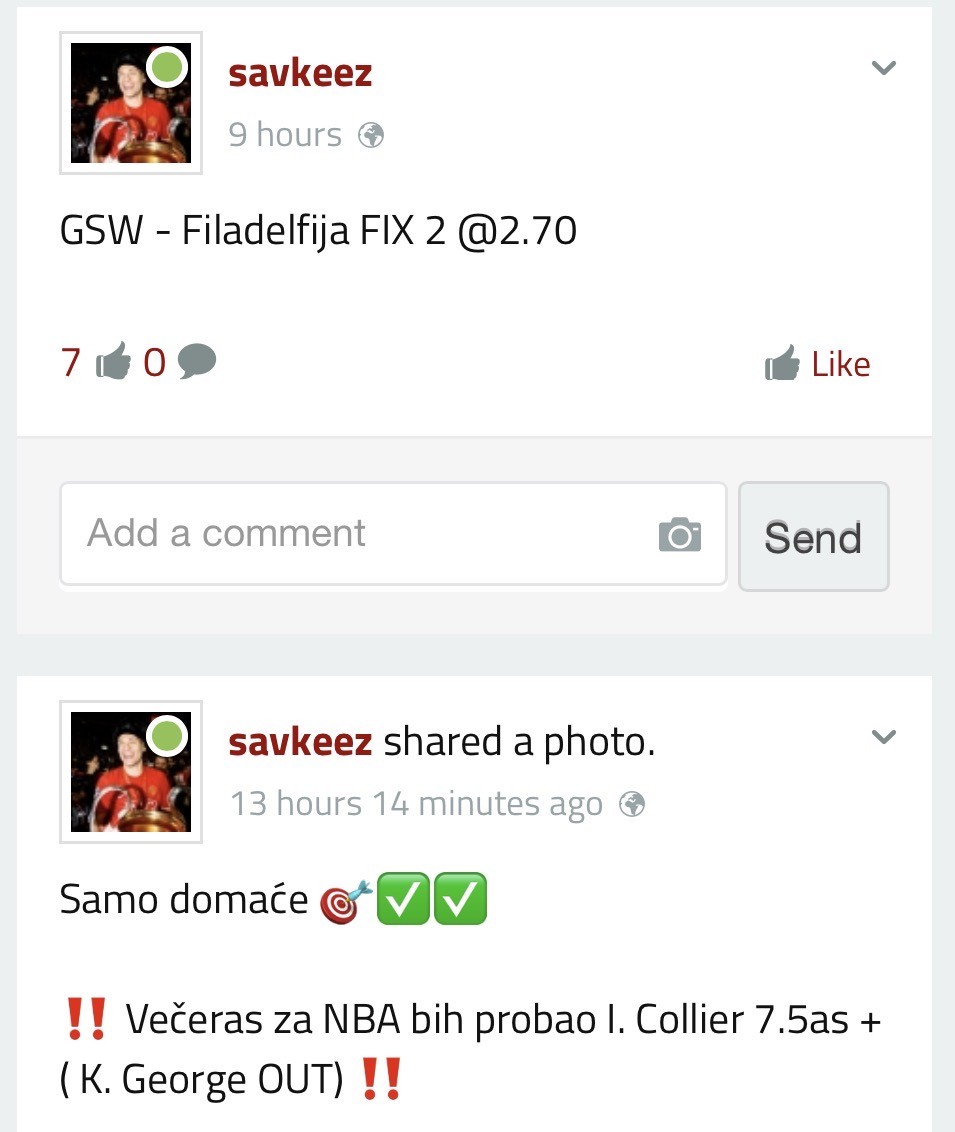Click the 13 hours 14 minutes ago timestamp
955x1132 pixels.
click(x=417, y=804)
